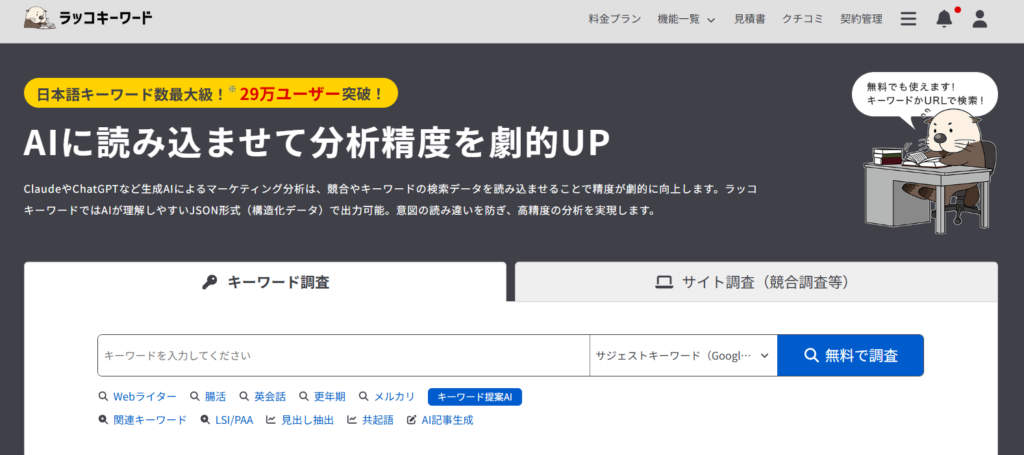Open 契約管理 in the header
This screenshot has width=1024, height=455.
861,19
